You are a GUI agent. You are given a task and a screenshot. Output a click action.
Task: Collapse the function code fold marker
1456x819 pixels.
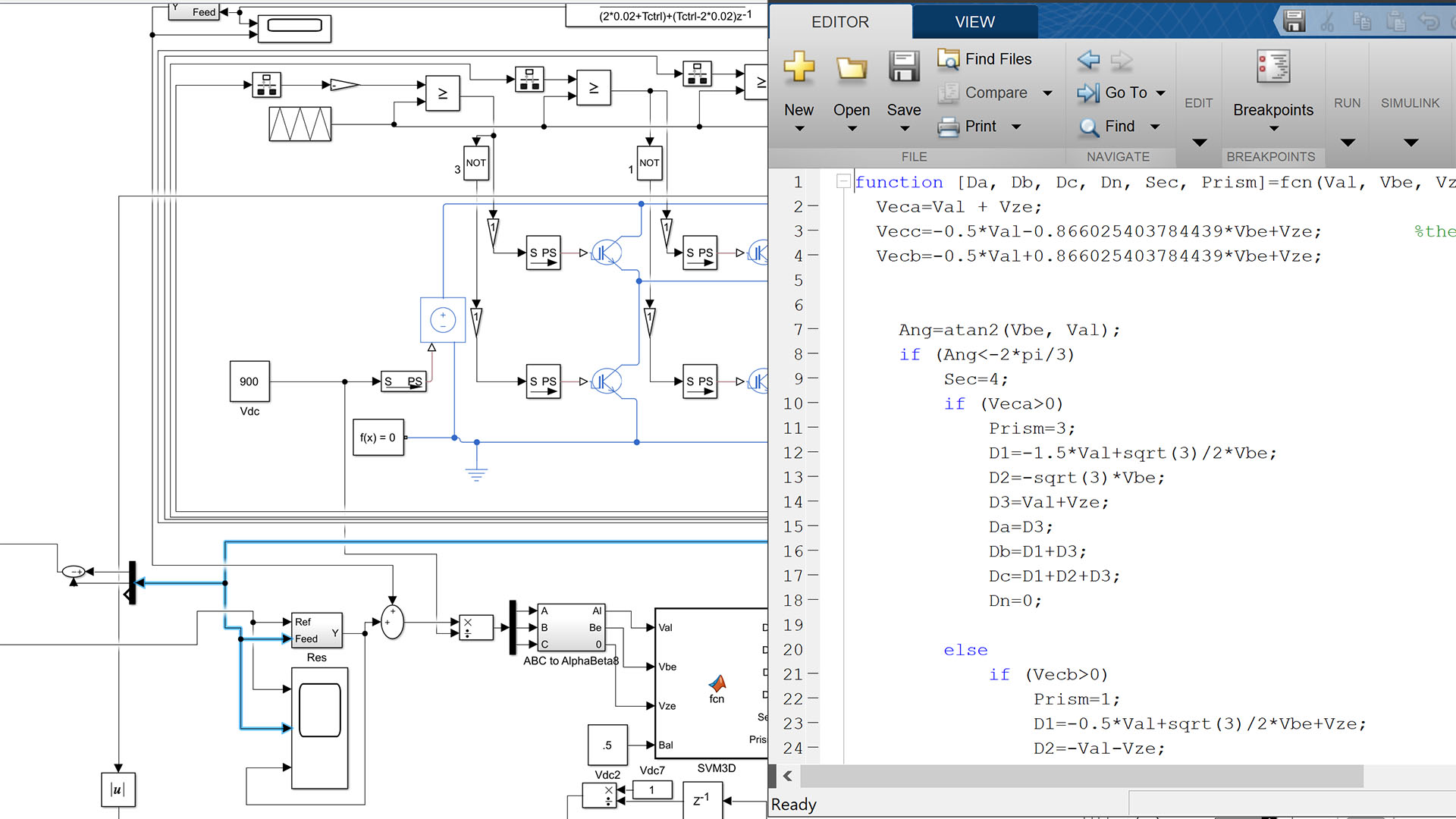point(843,181)
